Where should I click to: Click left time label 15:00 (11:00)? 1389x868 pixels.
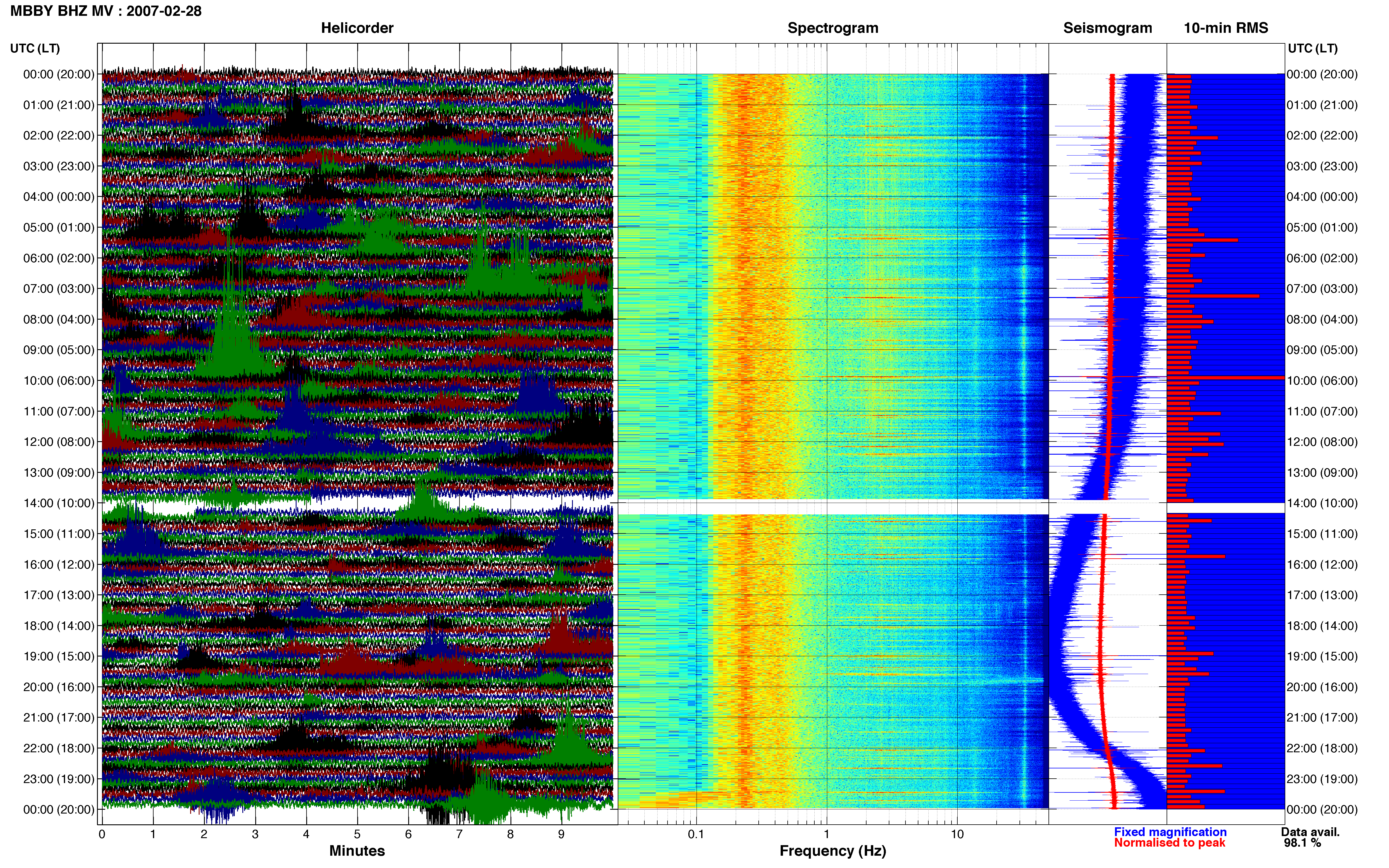[x=59, y=534]
